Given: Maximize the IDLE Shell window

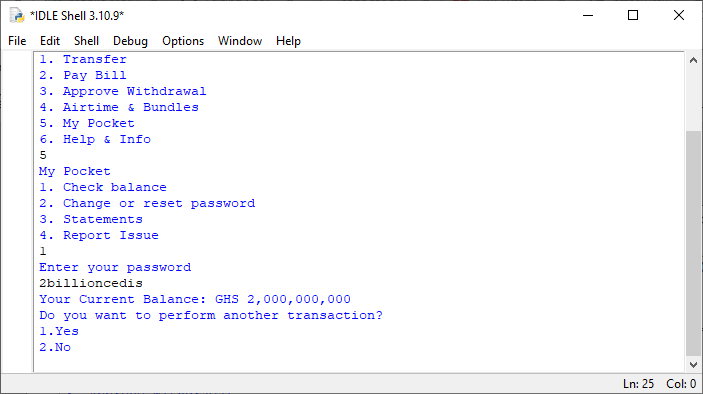Looking at the screenshot, I should click(x=633, y=15).
